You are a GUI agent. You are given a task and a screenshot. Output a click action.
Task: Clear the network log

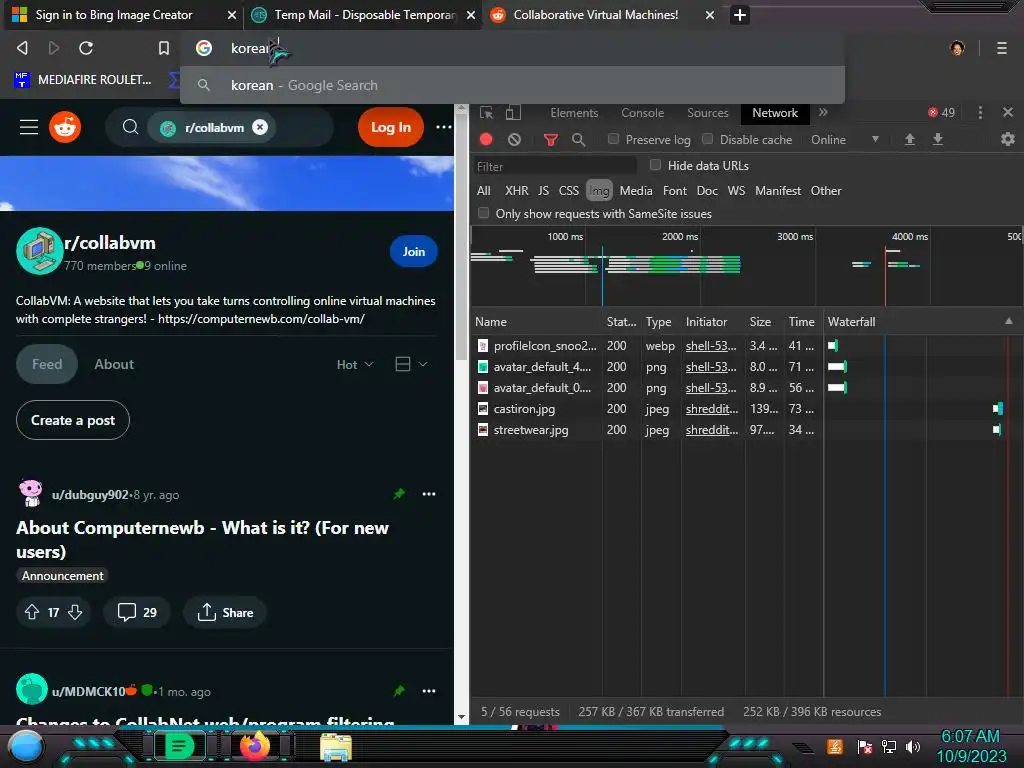pyautogui.click(x=515, y=139)
